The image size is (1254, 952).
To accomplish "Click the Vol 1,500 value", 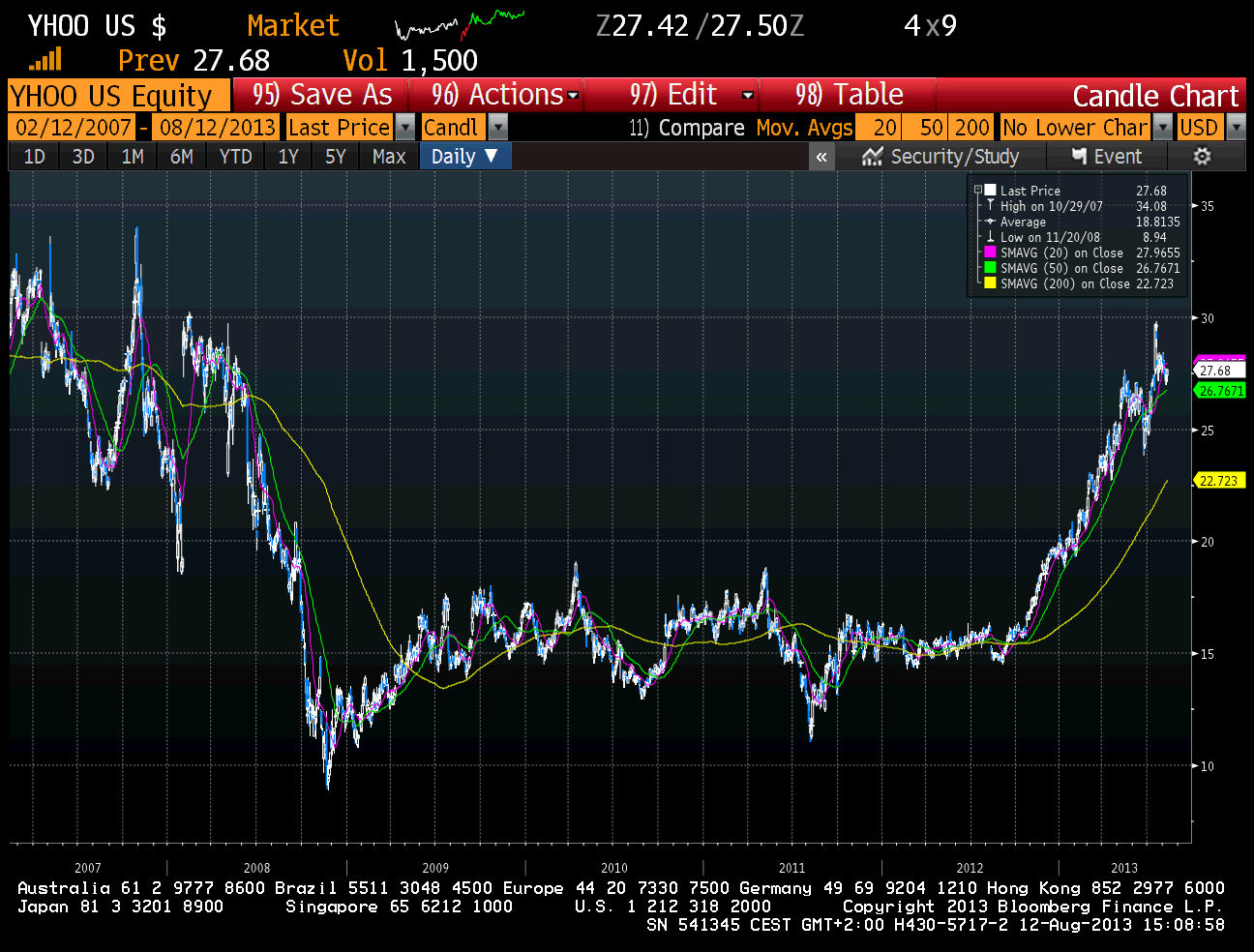I will point(410,60).
